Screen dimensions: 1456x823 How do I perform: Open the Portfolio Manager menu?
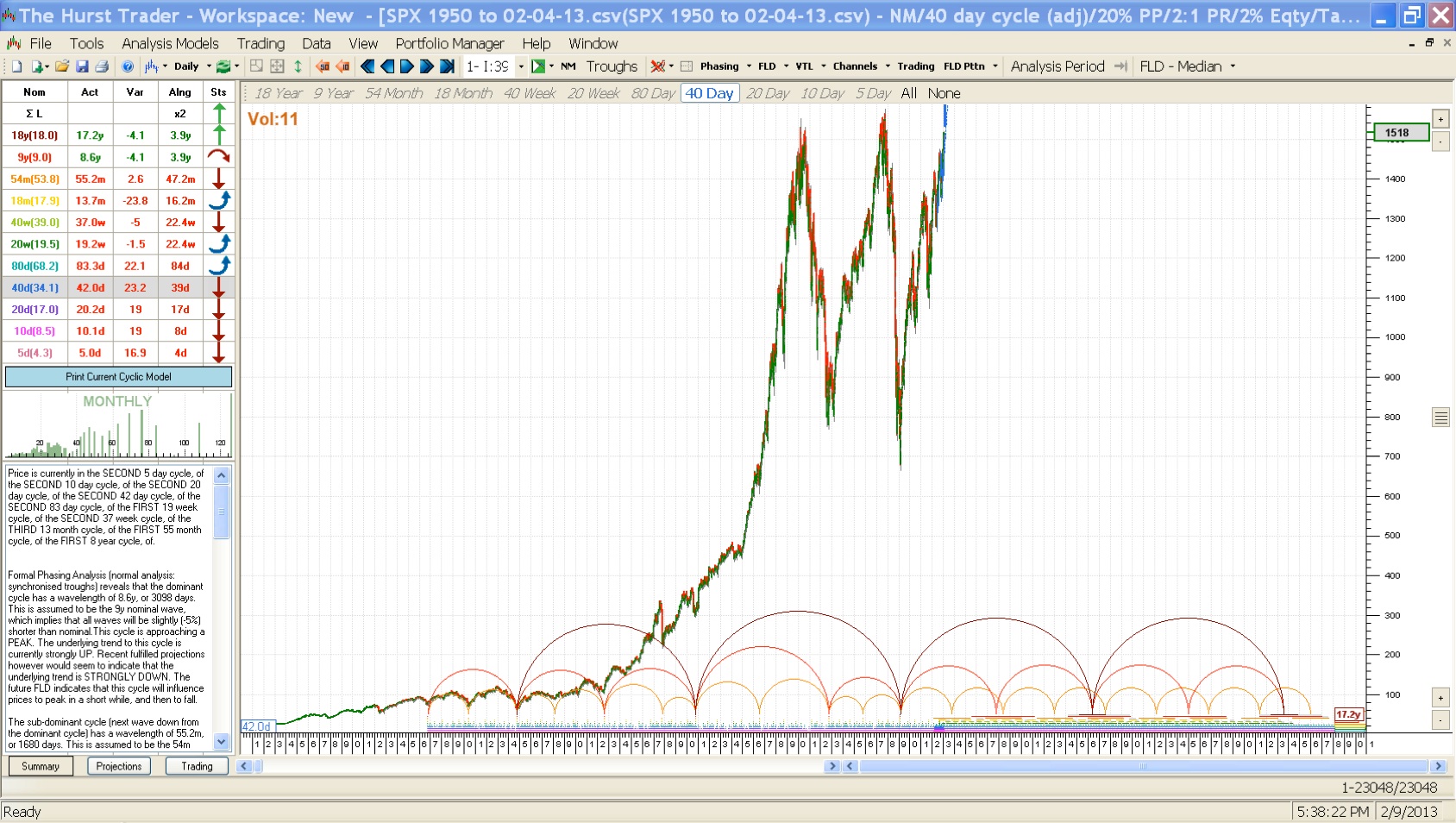(449, 43)
